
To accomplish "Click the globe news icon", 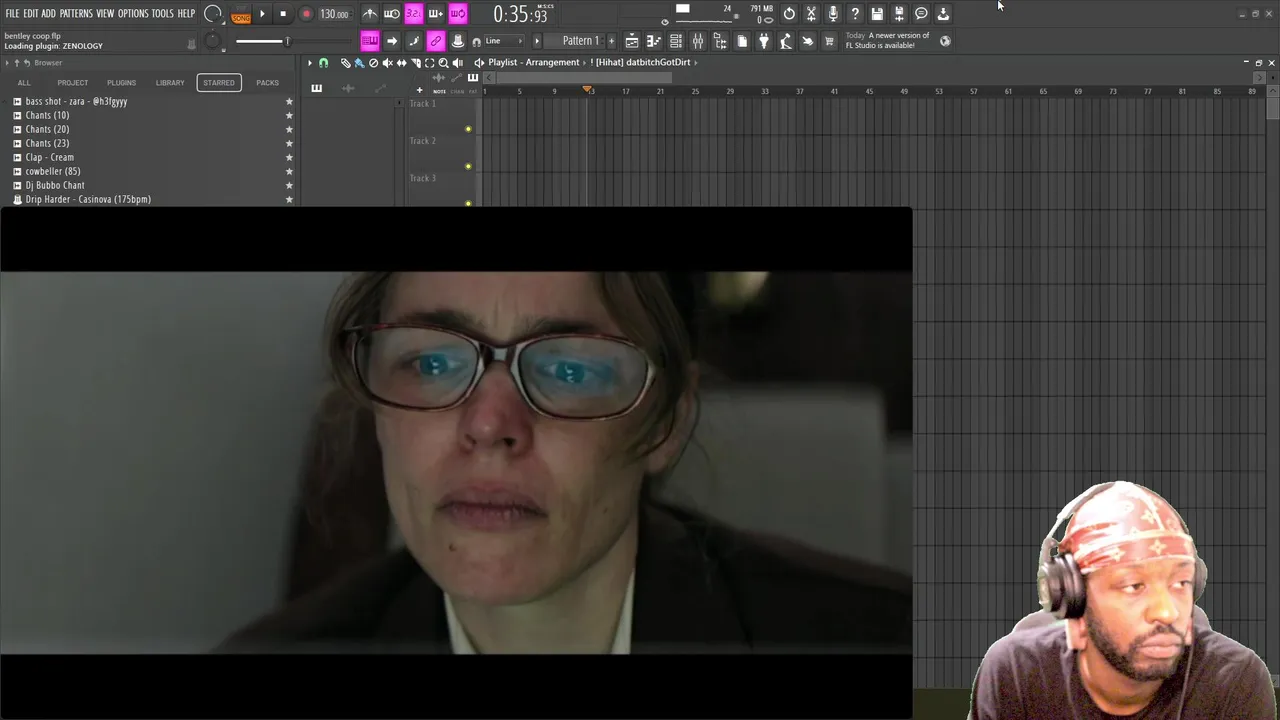I will [x=945, y=41].
